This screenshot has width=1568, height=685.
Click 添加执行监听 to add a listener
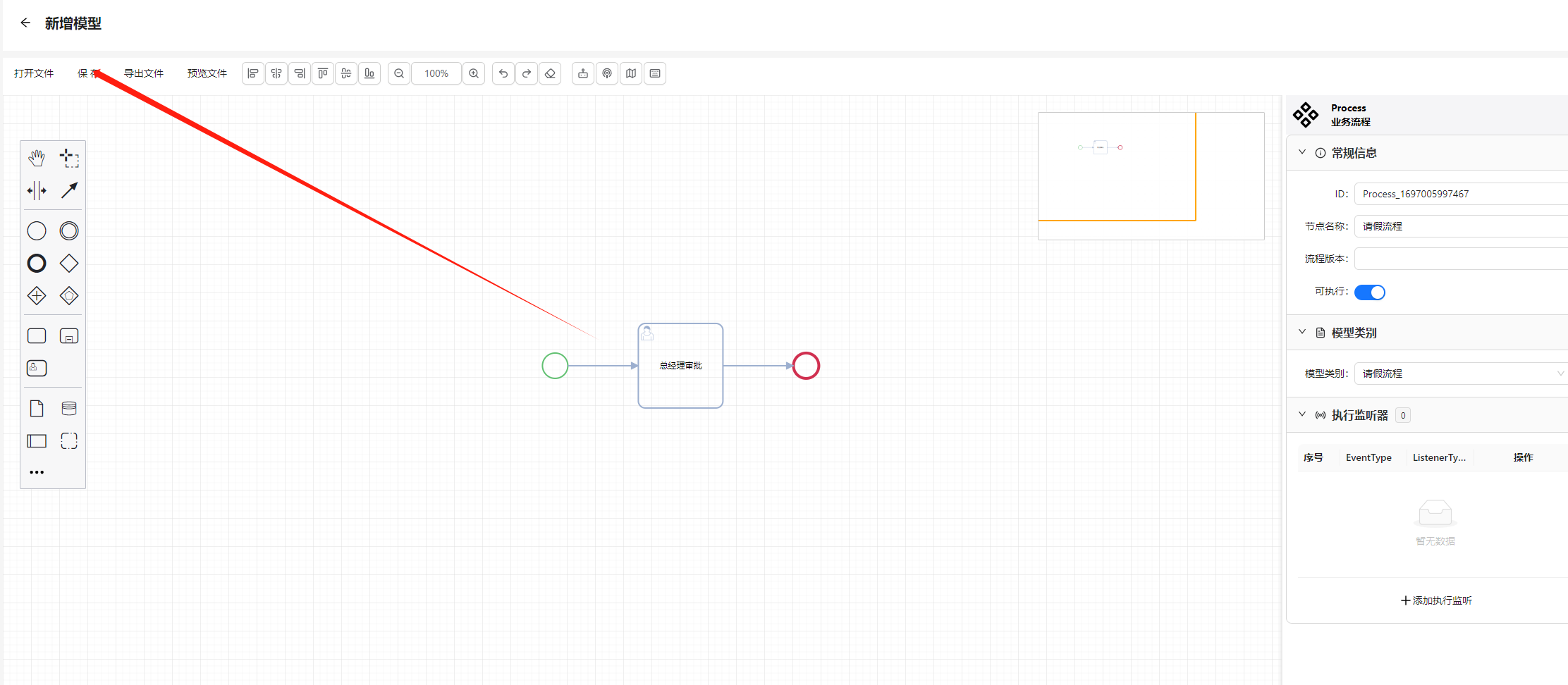click(x=1436, y=600)
